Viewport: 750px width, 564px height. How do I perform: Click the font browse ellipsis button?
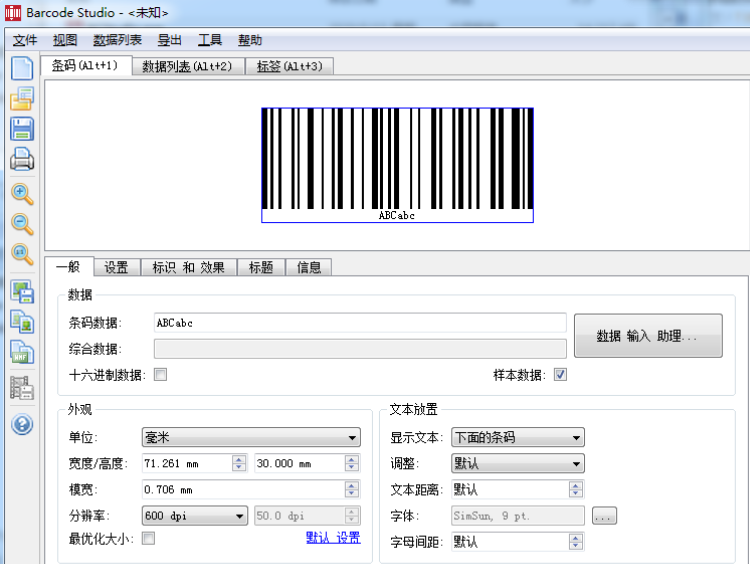(x=604, y=516)
